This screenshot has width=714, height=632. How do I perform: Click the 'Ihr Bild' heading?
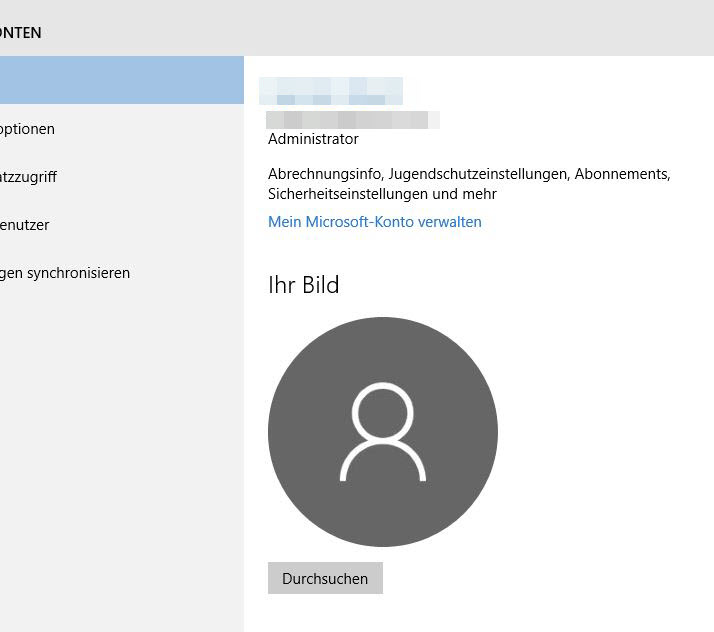point(304,285)
